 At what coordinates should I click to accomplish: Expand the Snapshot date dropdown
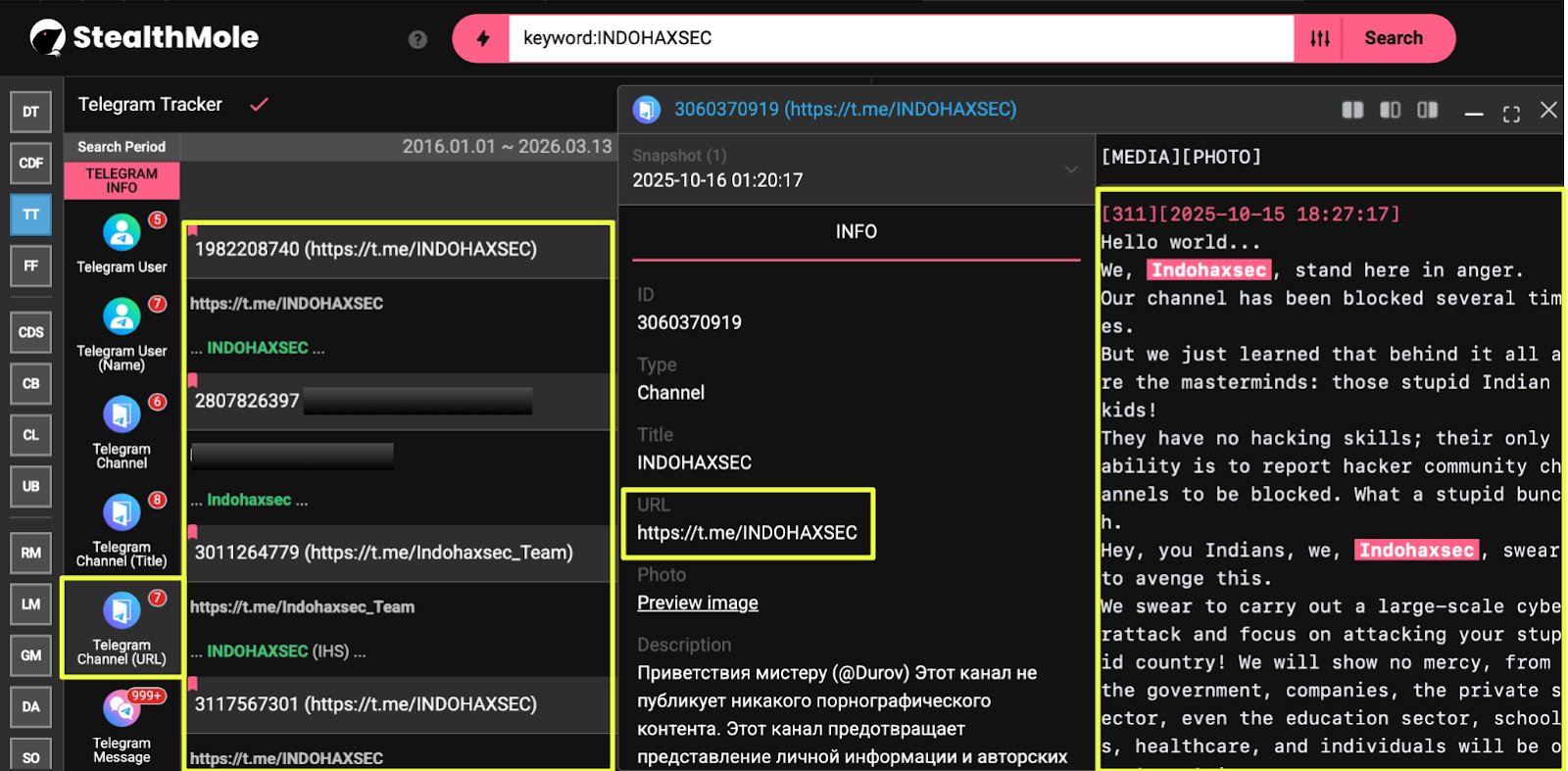point(1071,169)
